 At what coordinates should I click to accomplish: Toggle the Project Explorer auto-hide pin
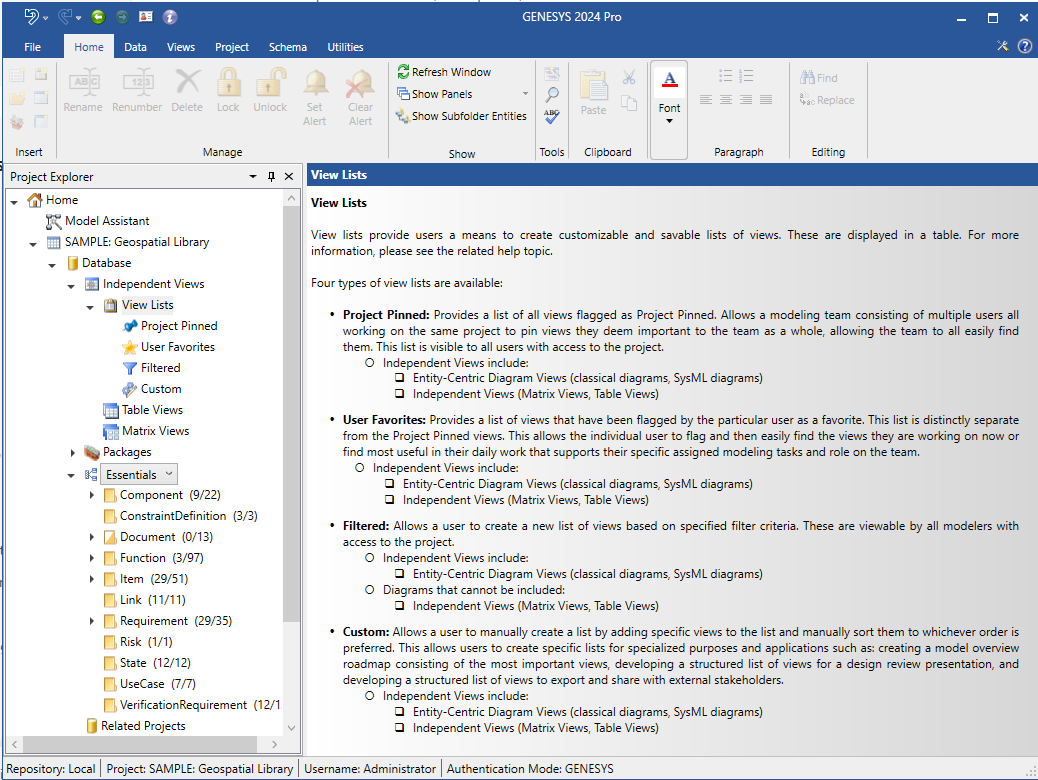[271, 176]
